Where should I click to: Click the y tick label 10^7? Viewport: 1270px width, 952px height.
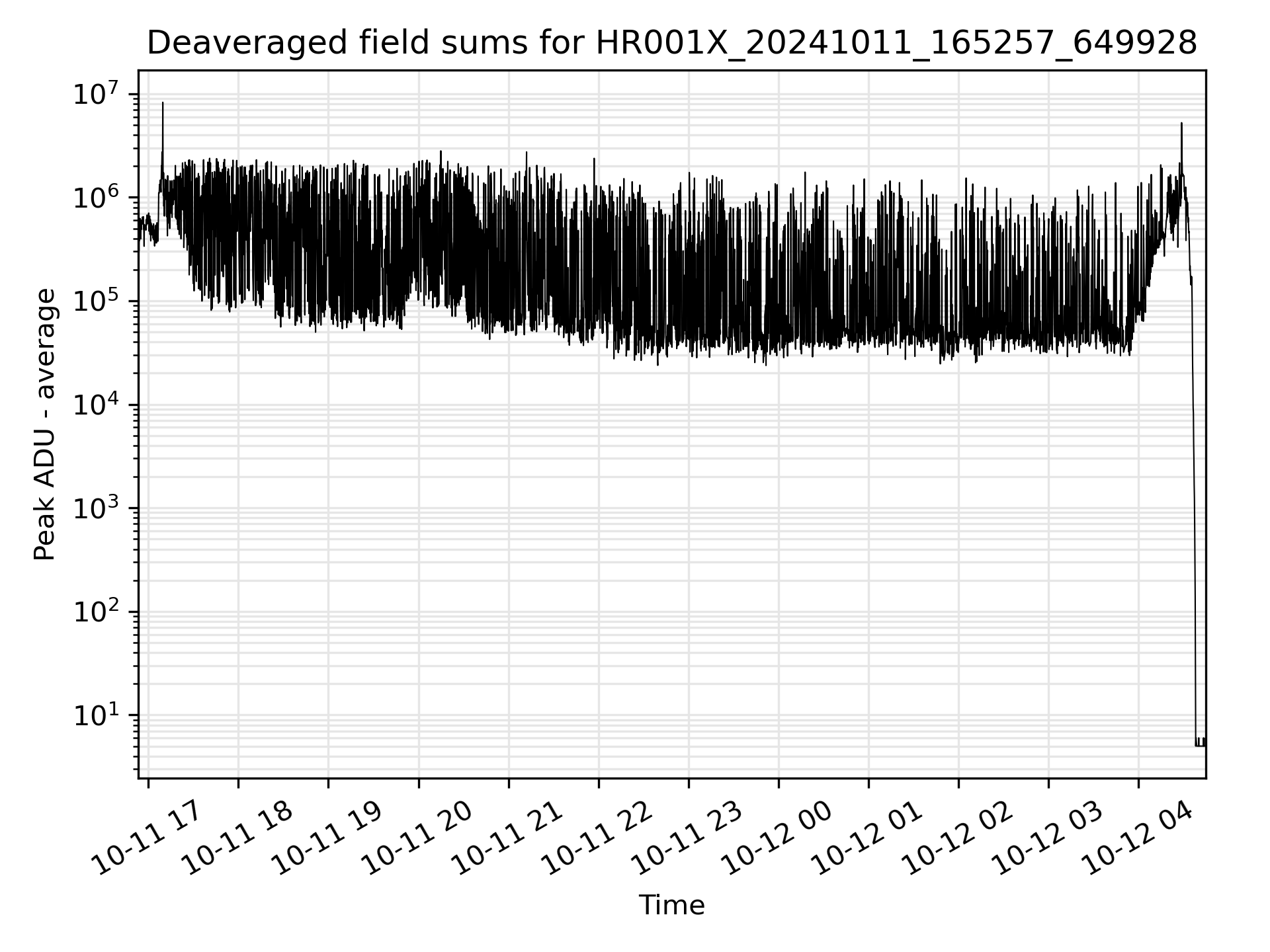coord(97,94)
